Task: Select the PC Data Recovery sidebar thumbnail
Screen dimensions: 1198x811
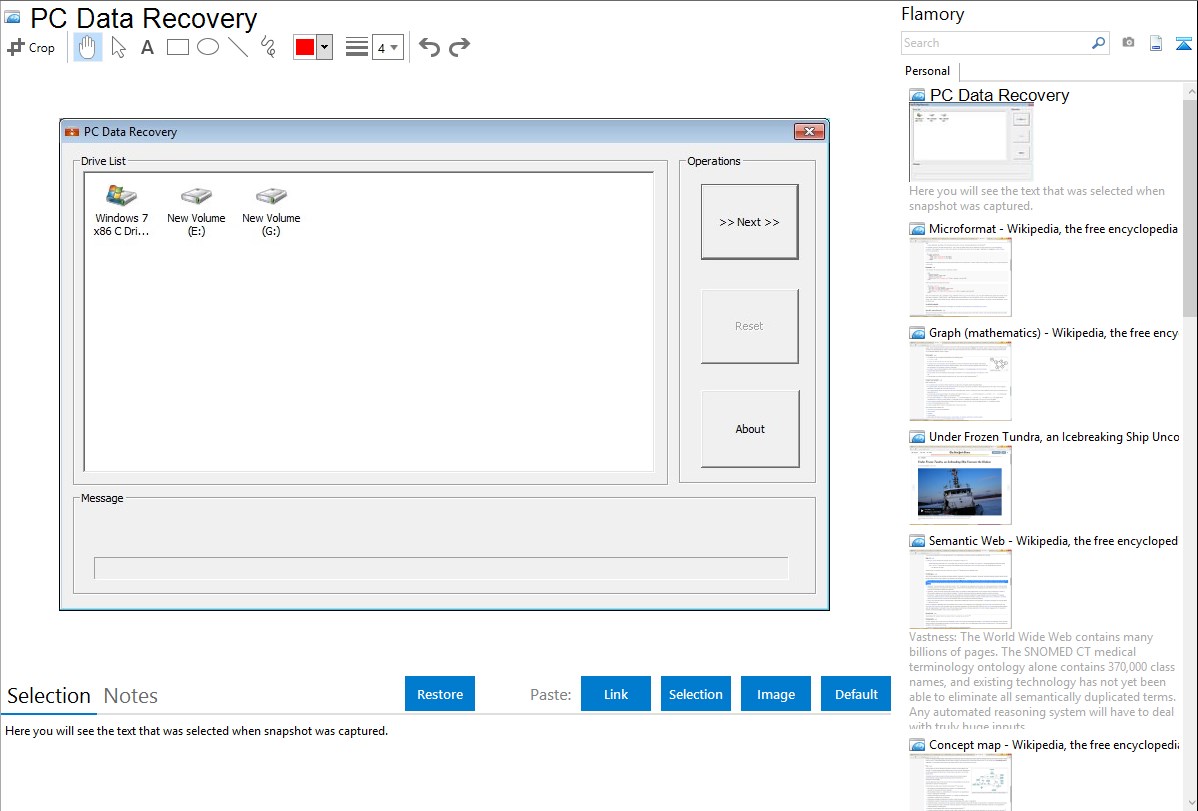Action: click(x=971, y=143)
